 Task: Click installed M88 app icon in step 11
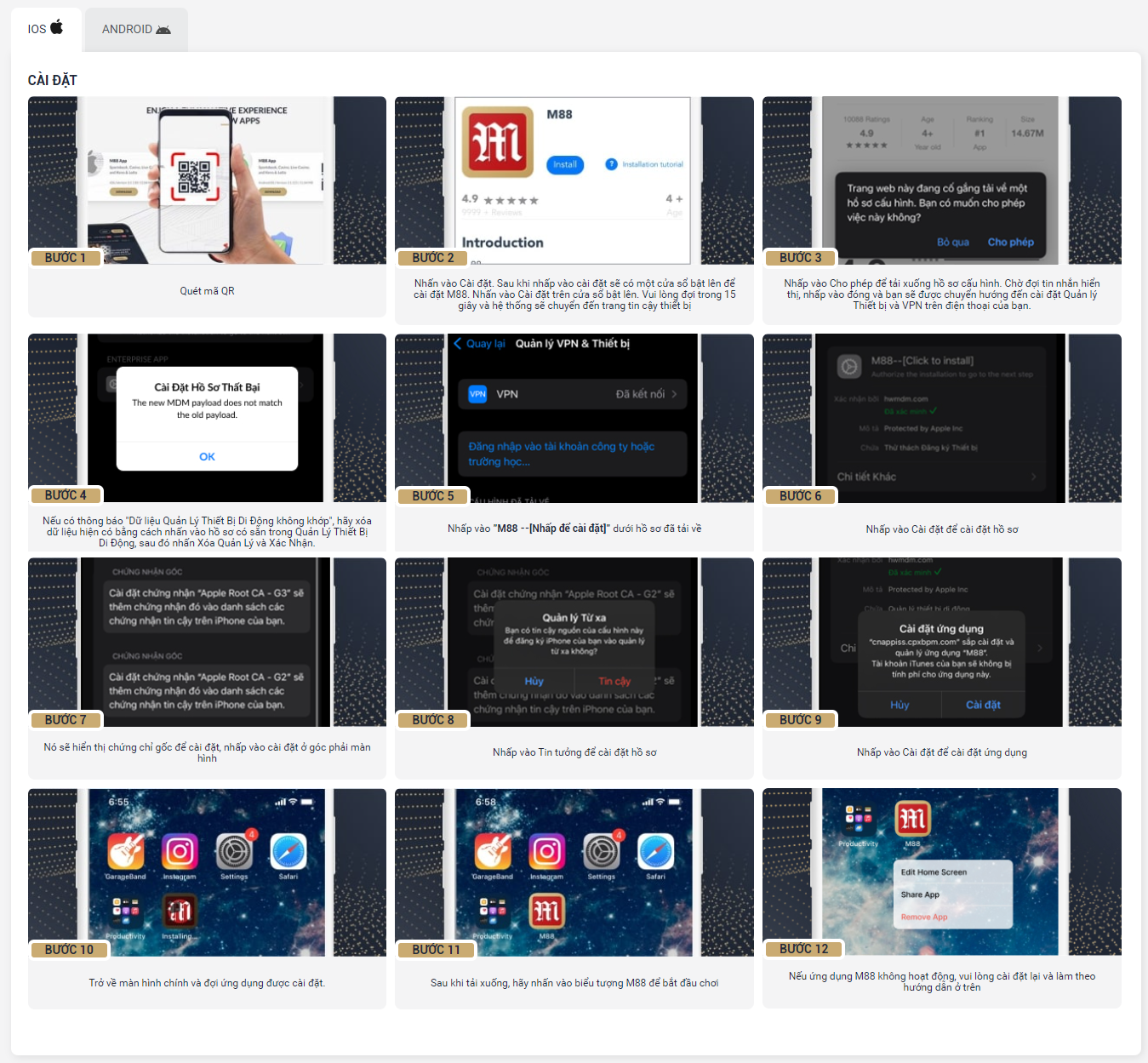tap(547, 912)
